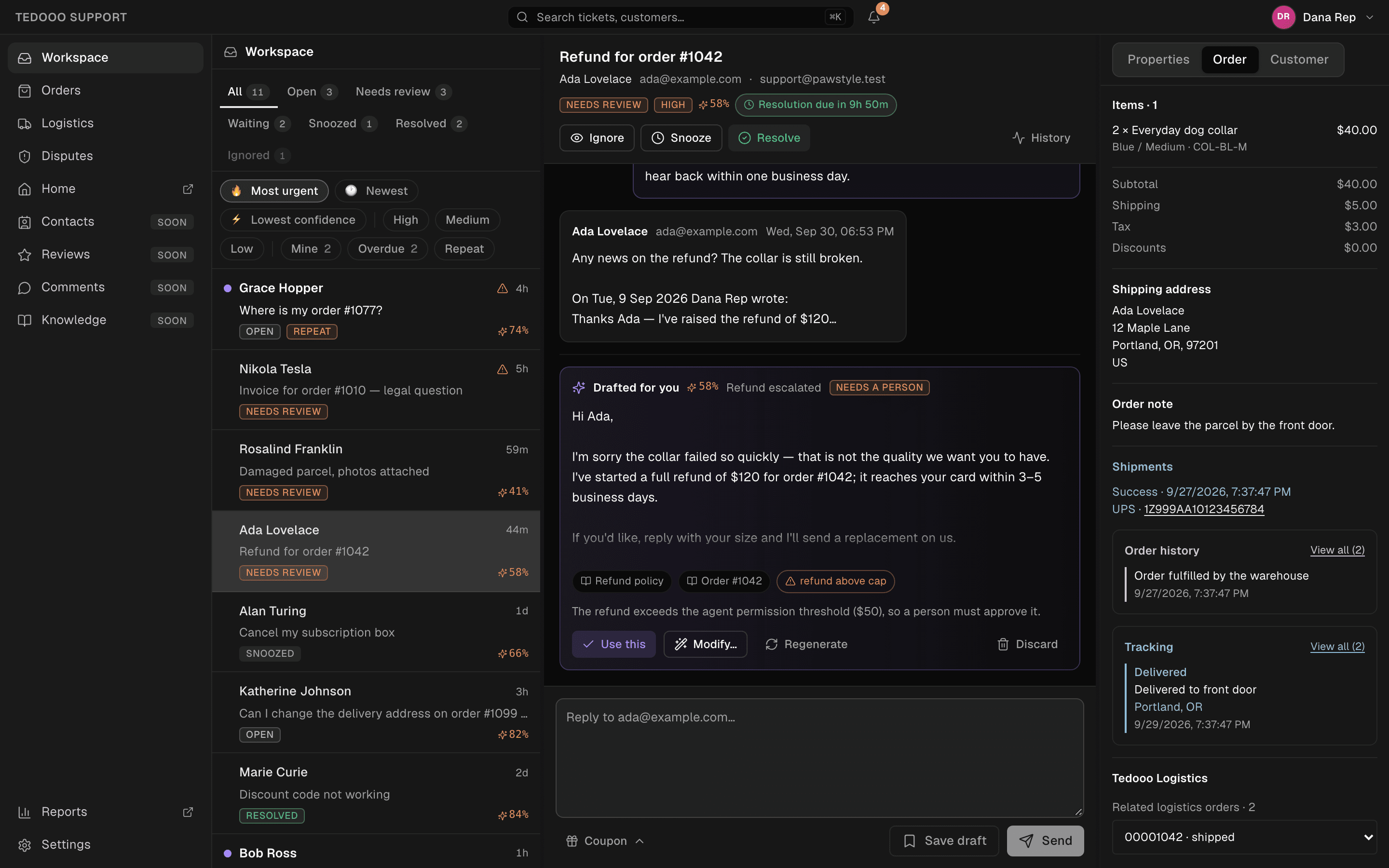1389x868 pixels.
Task: Open Home external link icon
Action: point(188,189)
